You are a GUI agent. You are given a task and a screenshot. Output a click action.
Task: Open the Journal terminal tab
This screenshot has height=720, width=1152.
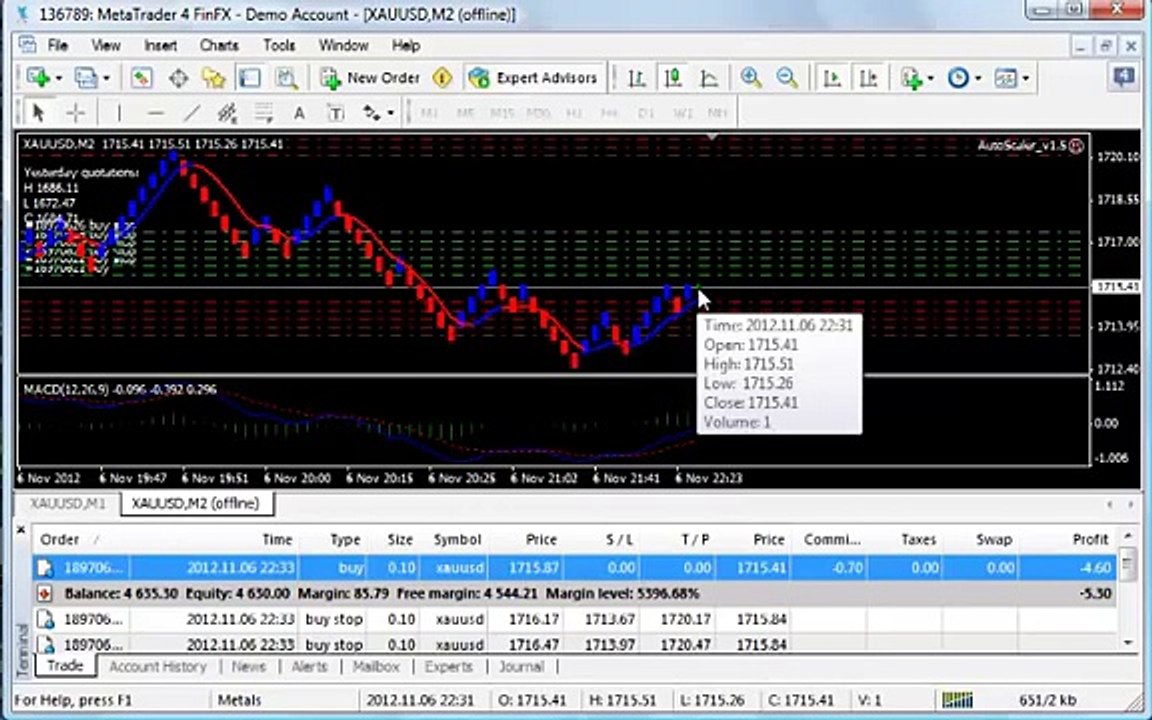522,667
